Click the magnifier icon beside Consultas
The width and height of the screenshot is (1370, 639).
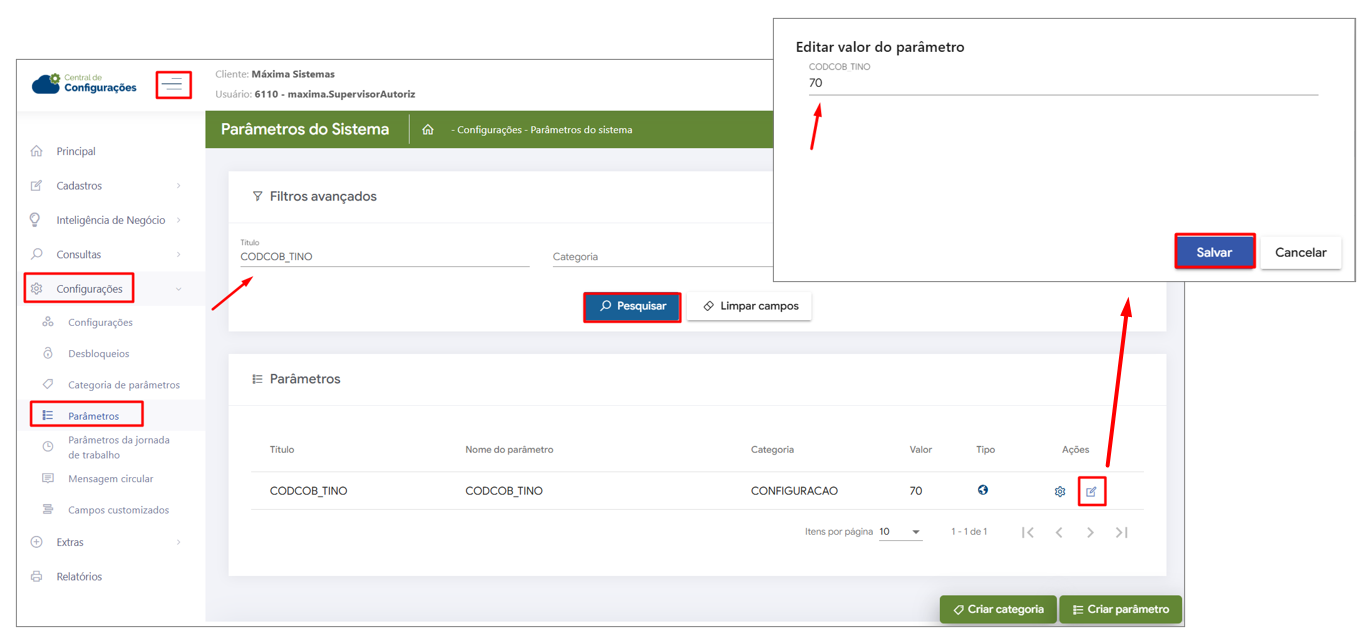pos(37,254)
